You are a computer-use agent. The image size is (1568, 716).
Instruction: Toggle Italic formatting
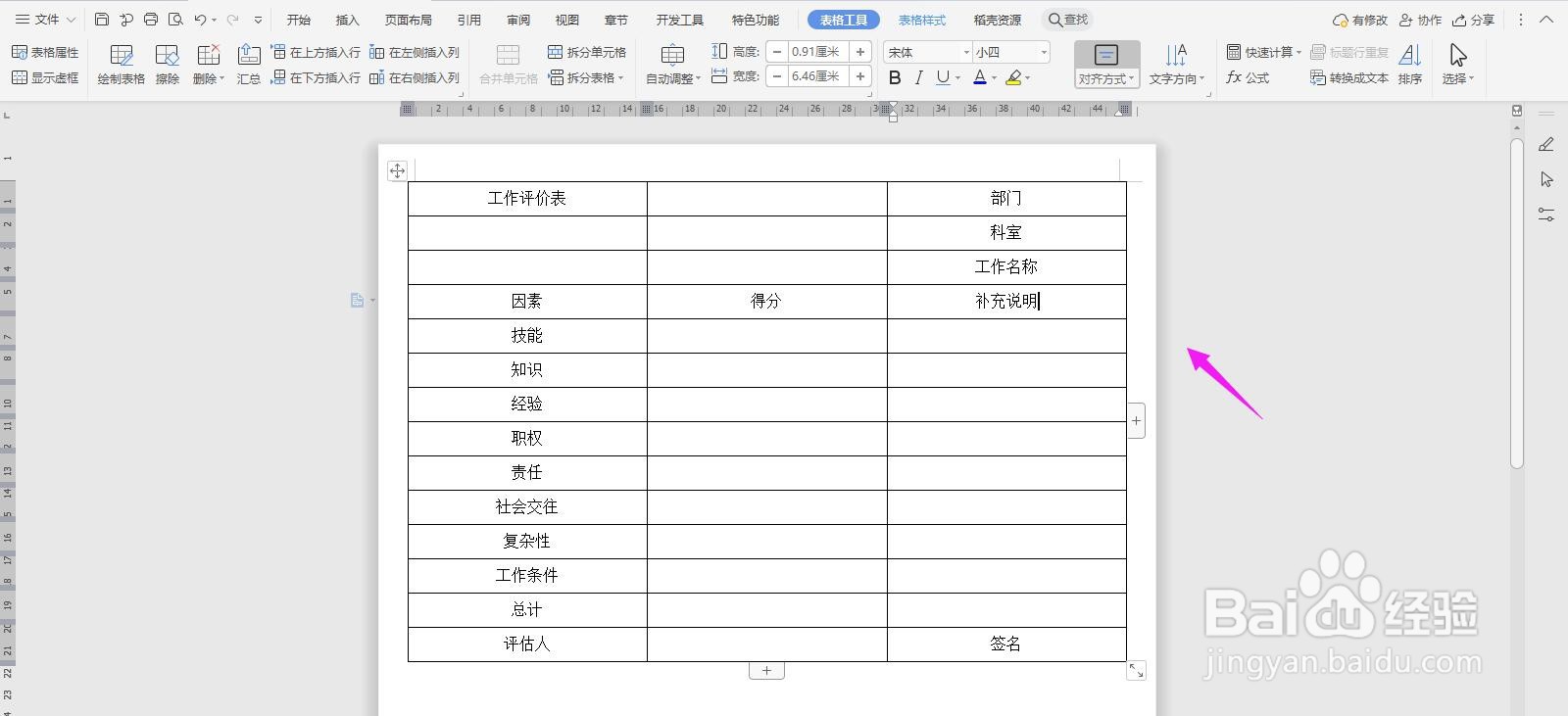[x=918, y=77]
